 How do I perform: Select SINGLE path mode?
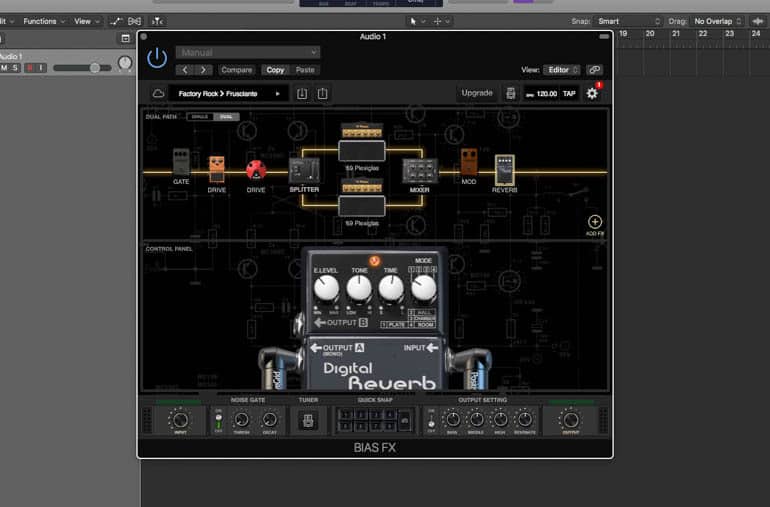pos(200,117)
